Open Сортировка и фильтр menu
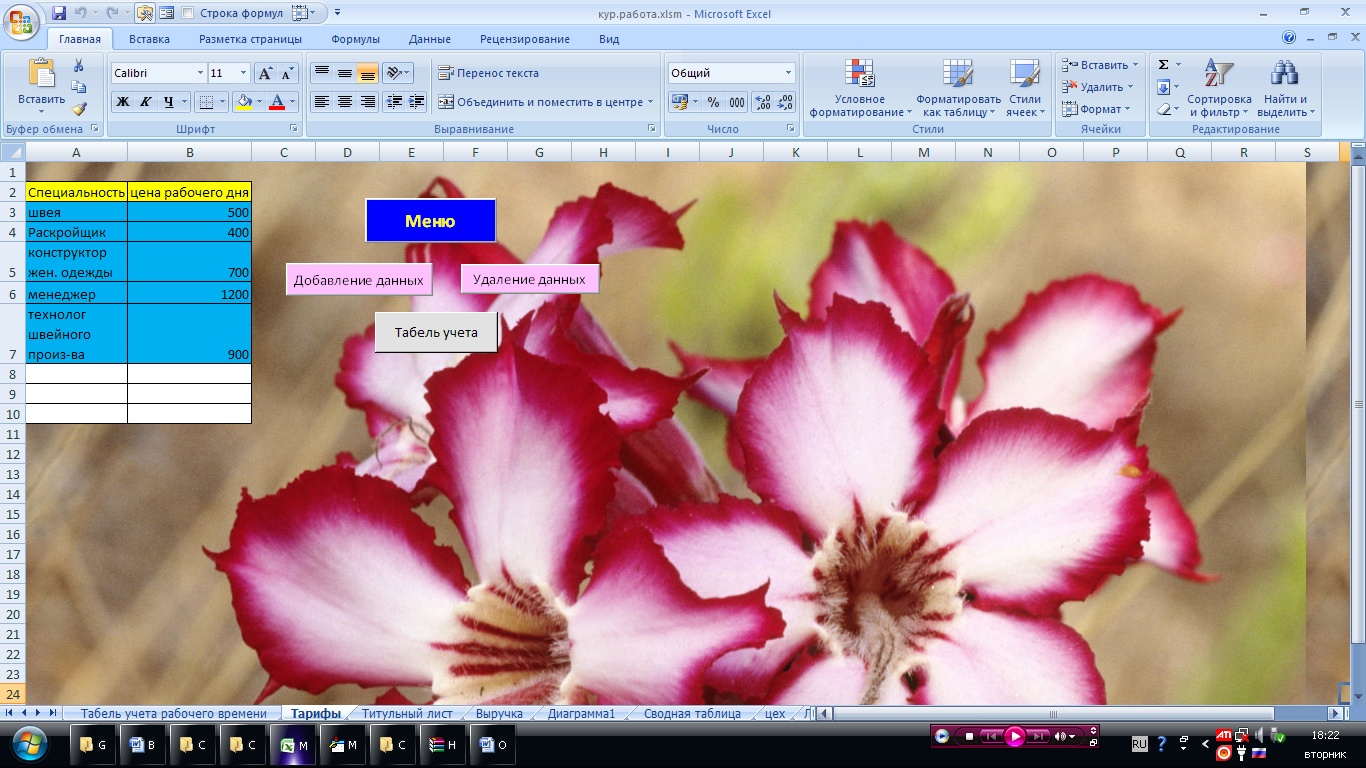Screen dimensions: 1366x768 click(x=1219, y=88)
